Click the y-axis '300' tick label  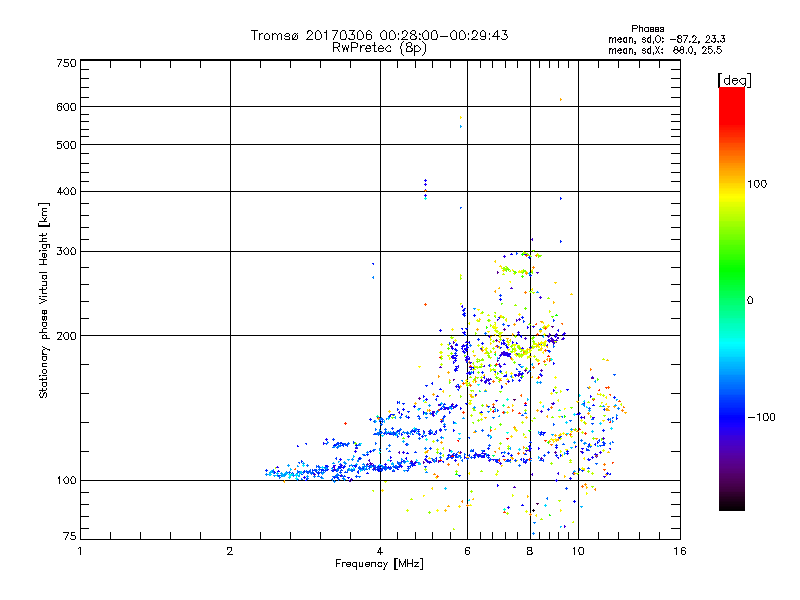click(x=66, y=252)
